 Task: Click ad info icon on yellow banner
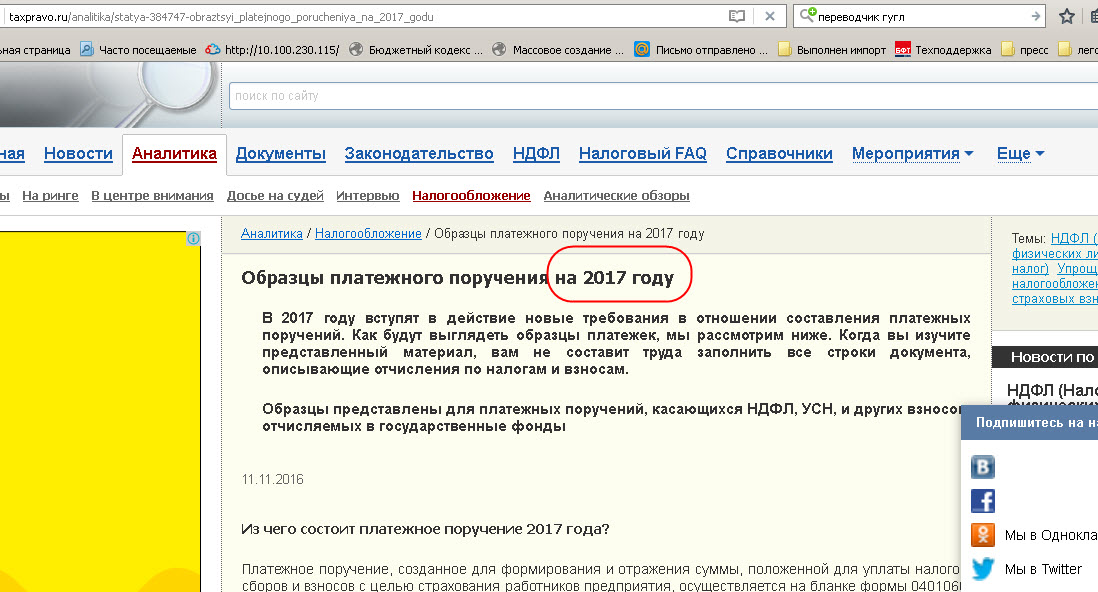[x=193, y=238]
